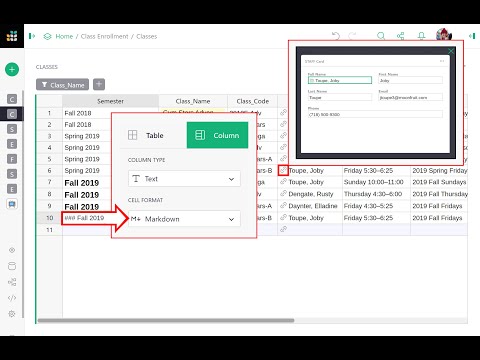The height and width of the screenshot is (360, 480).
Task: Click the Email field in Staff card
Action: (x=411, y=97)
